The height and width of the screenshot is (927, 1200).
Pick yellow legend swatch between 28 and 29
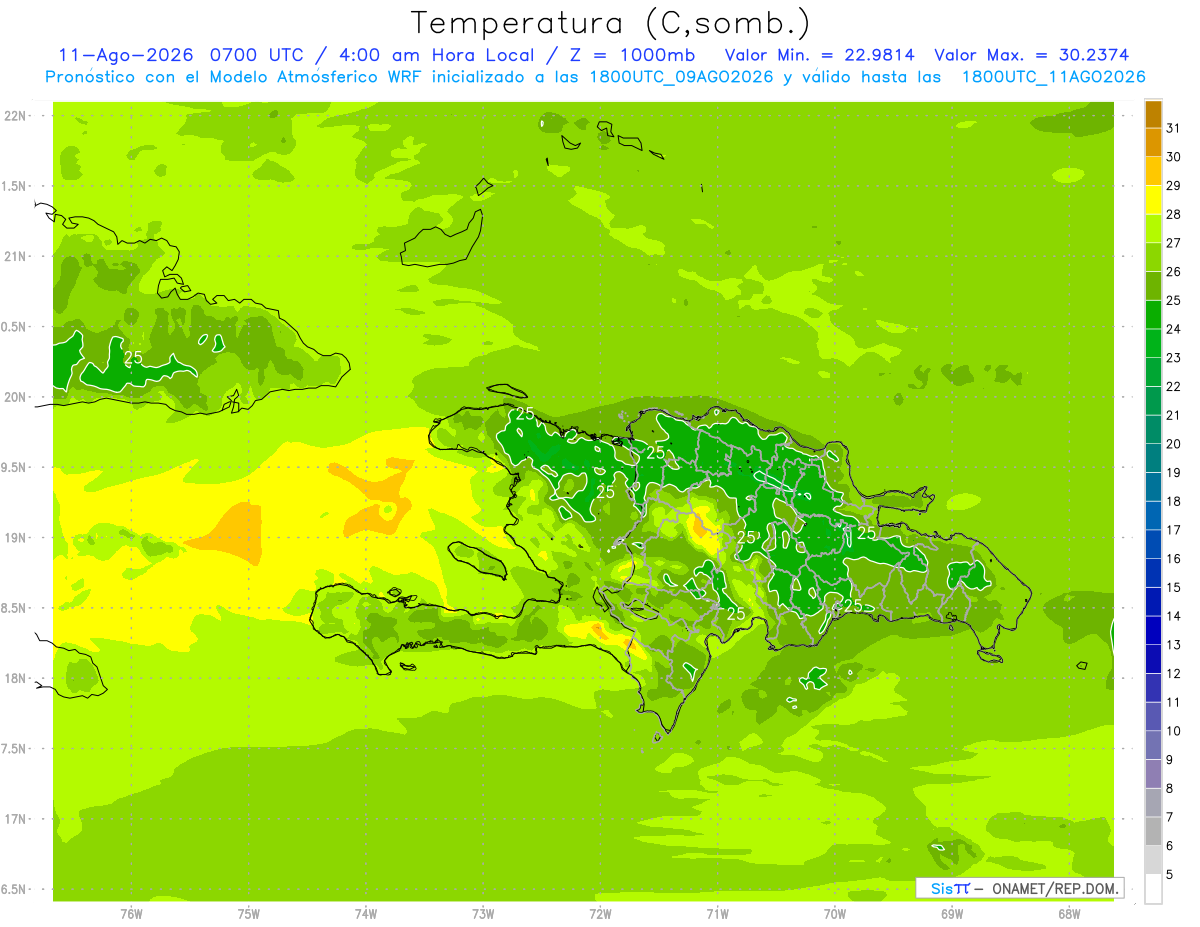1153,201
